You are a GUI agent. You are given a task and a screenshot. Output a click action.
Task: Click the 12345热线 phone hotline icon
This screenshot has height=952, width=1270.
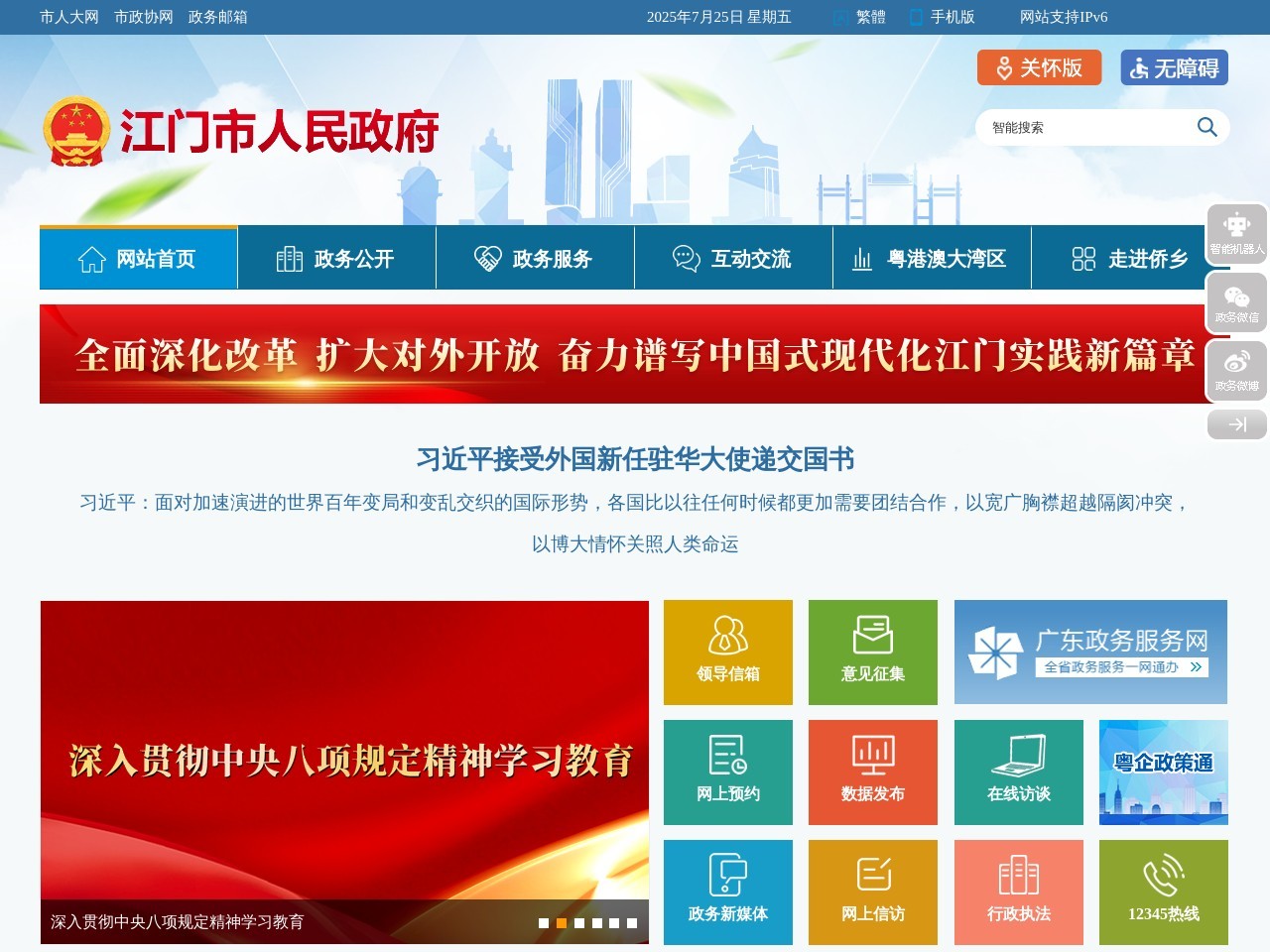pyautogui.click(x=1163, y=892)
